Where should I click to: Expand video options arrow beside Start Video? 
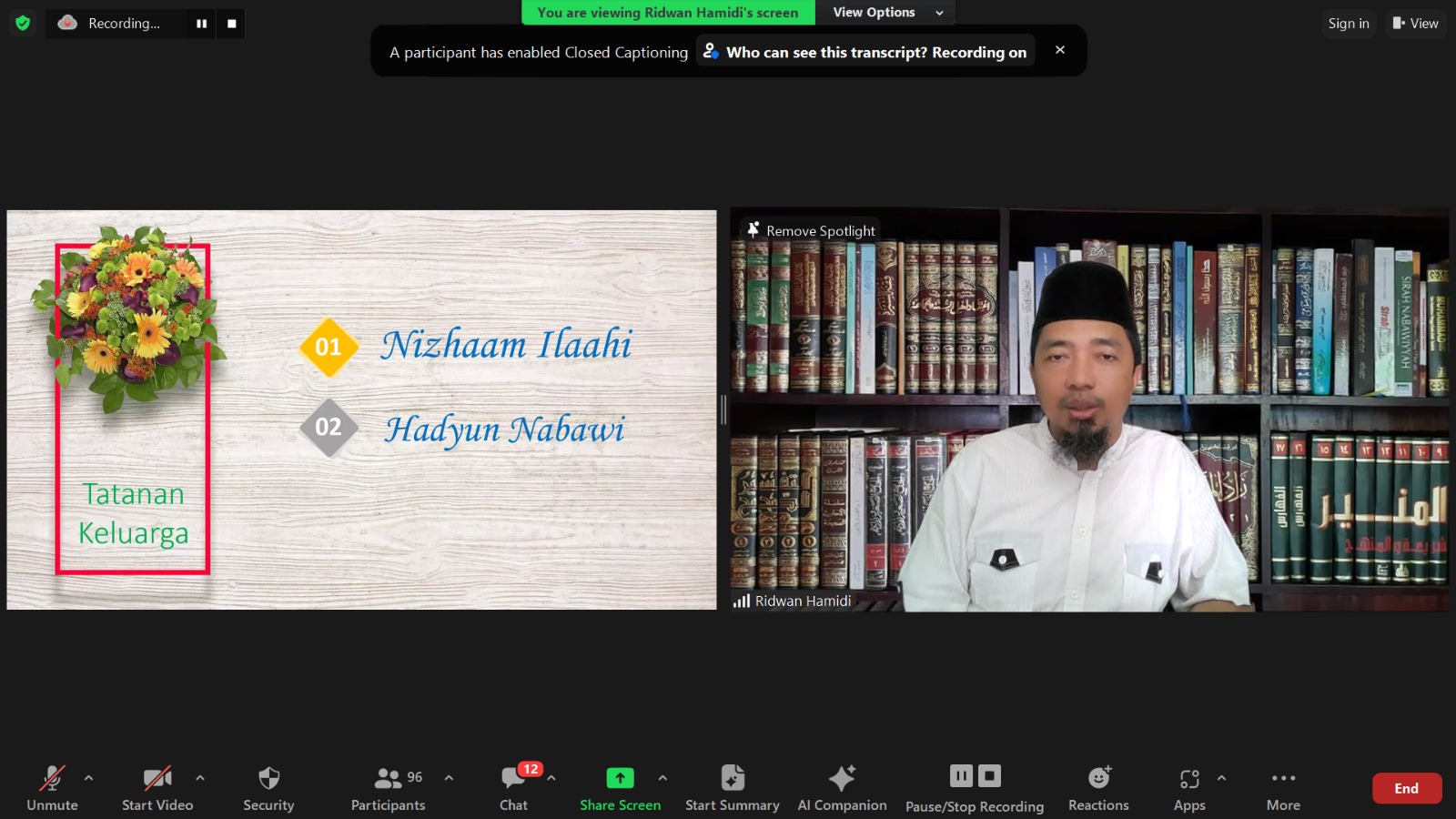point(200,778)
